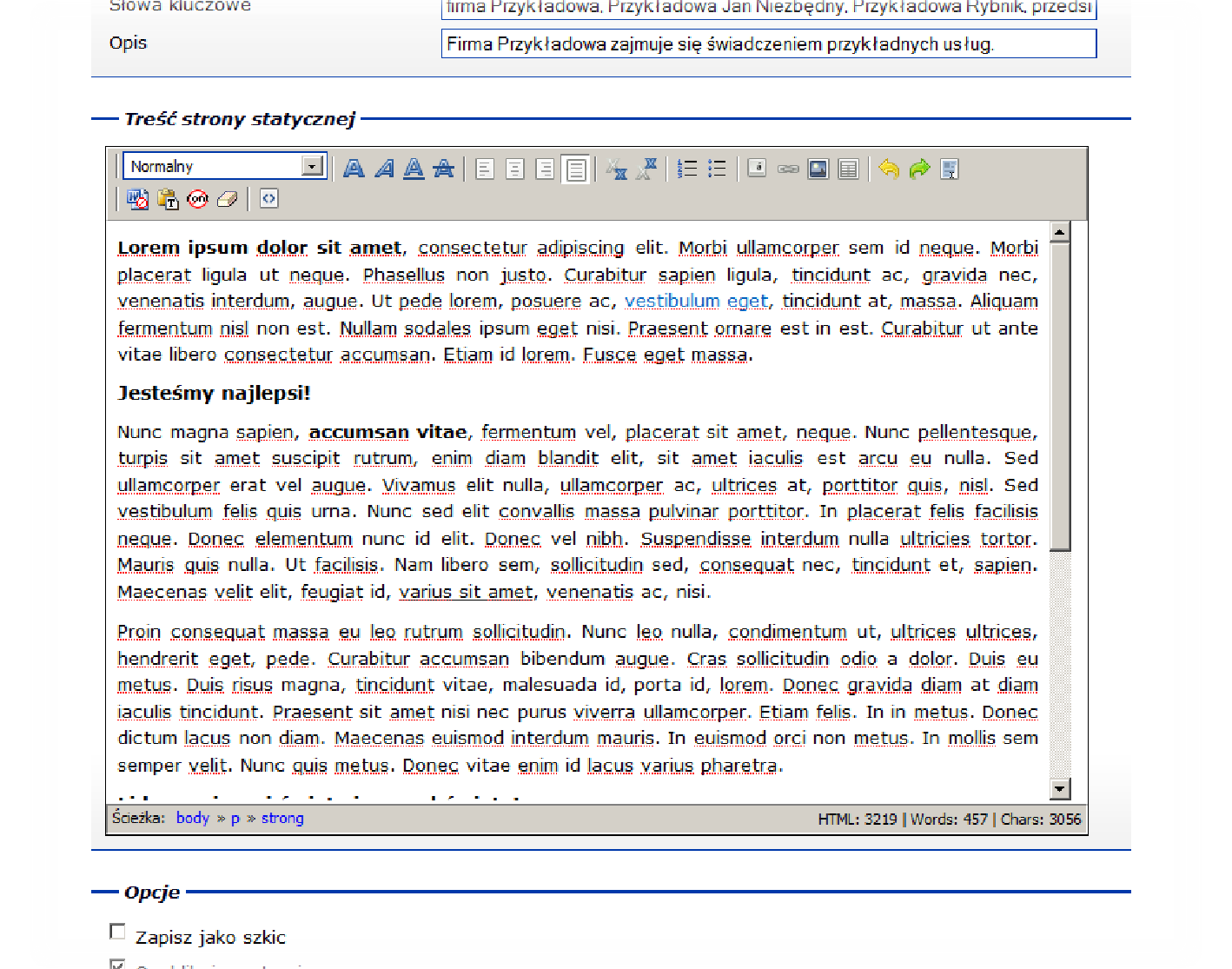Tick the Zapisz jako szkic checkbox

pos(117,932)
